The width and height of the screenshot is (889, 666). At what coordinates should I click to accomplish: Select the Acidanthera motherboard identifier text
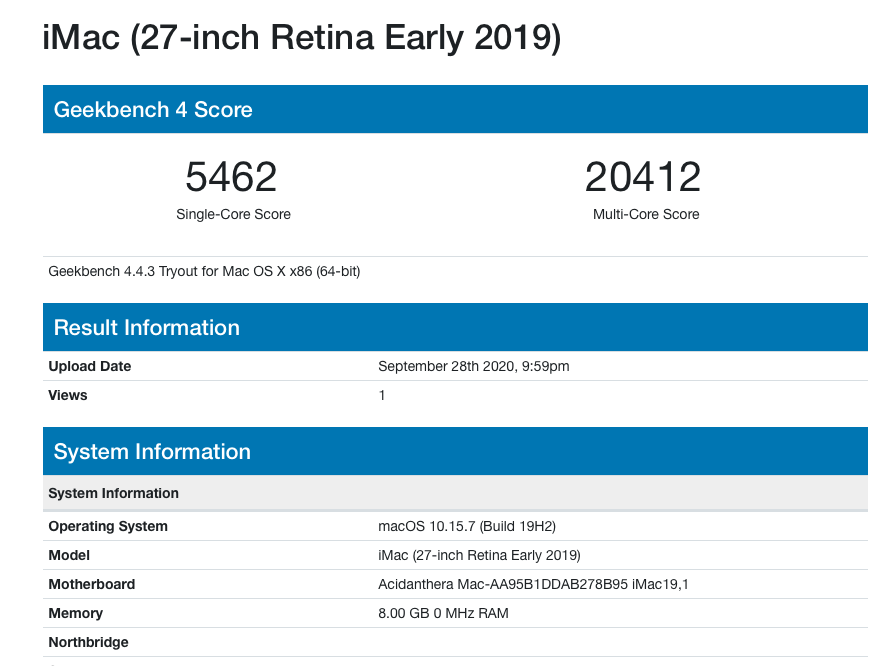pos(533,584)
